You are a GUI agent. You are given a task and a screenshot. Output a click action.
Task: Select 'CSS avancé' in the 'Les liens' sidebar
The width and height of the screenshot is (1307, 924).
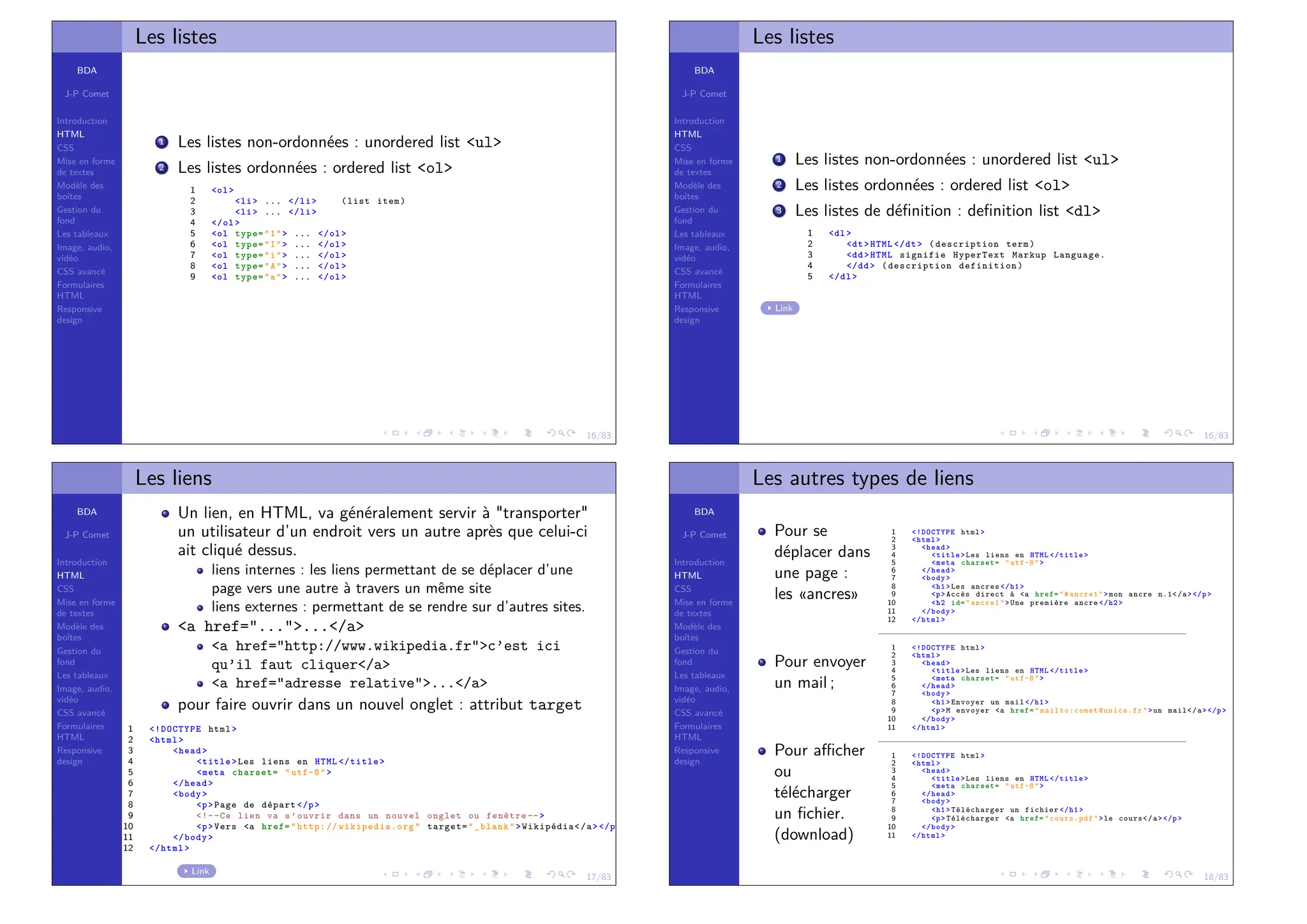[81, 713]
